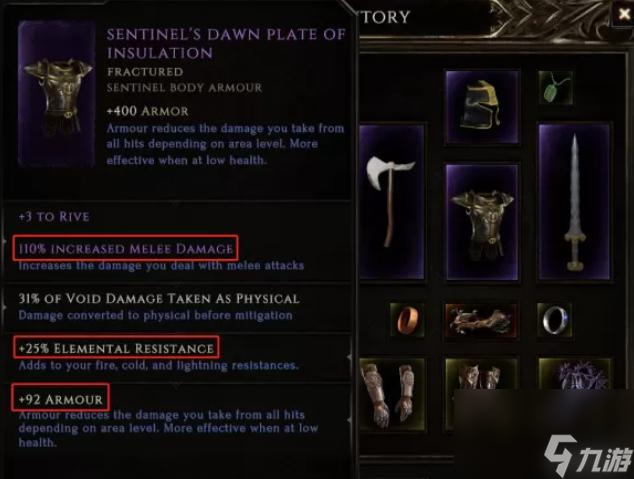This screenshot has height=479, width=634.
Task: Click the copper ring slot
Action: click(408, 320)
